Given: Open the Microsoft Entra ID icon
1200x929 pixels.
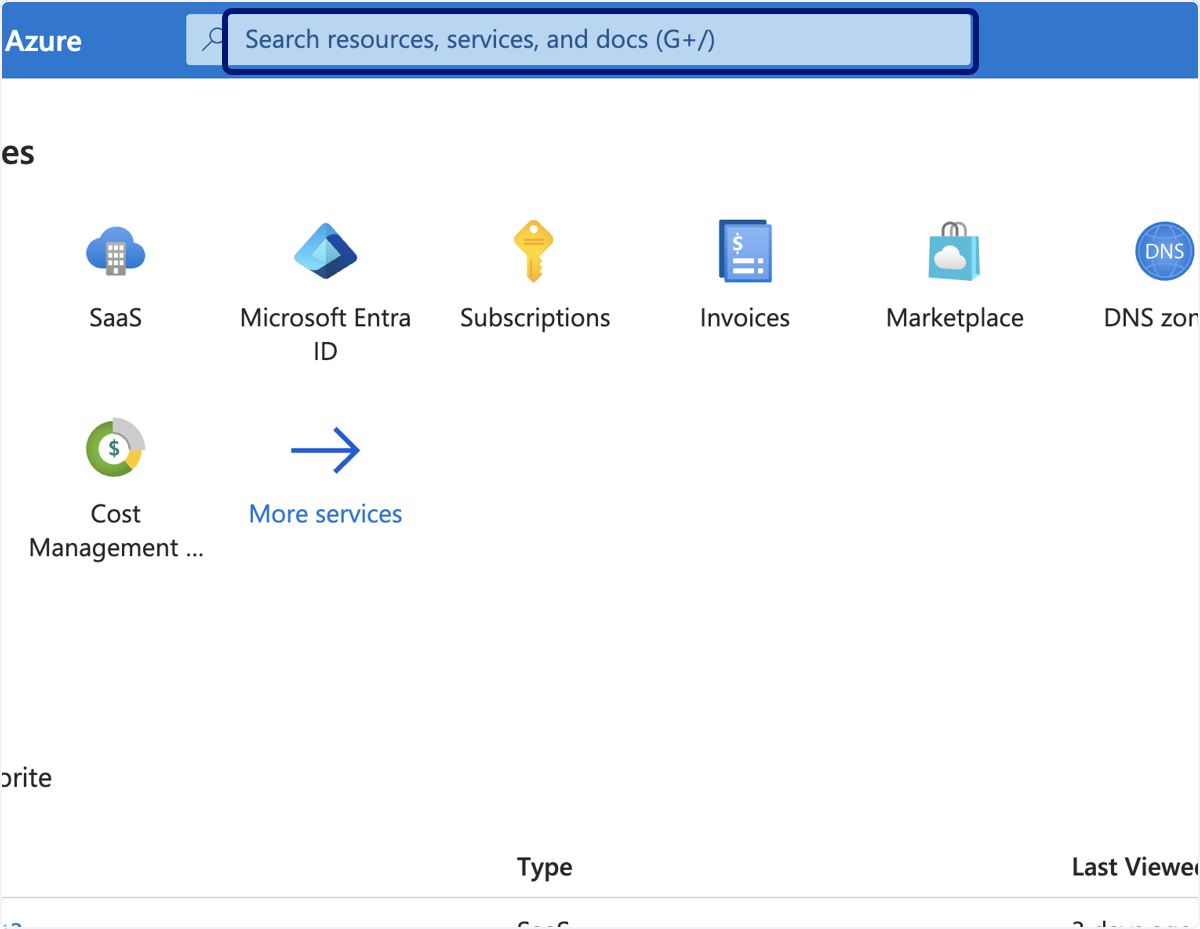Looking at the screenshot, I should pyautogui.click(x=325, y=250).
